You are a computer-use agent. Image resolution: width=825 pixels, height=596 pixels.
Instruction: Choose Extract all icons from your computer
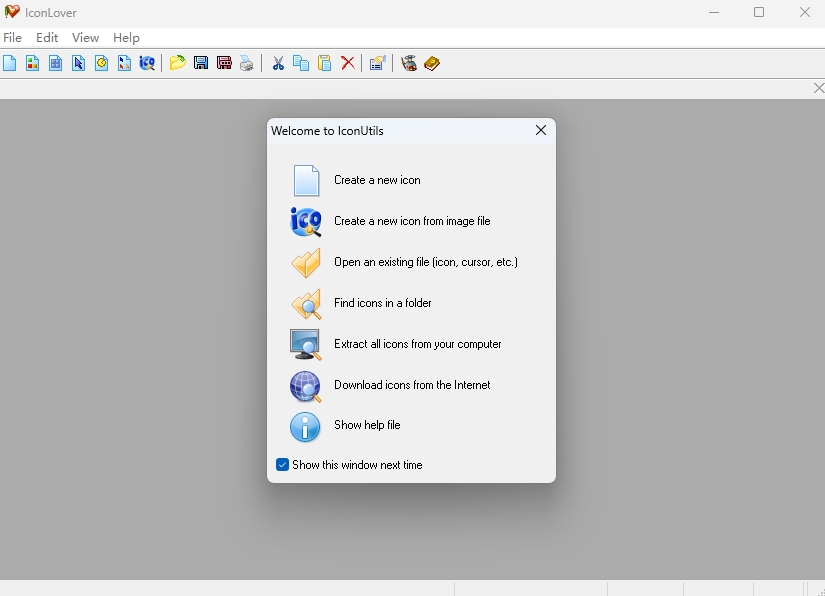click(x=417, y=344)
